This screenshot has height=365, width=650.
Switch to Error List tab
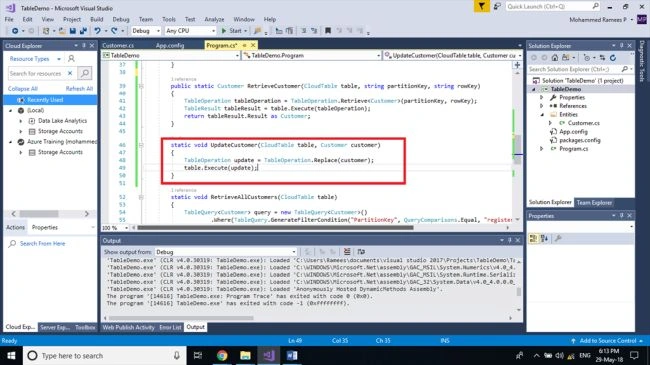point(170,327)
